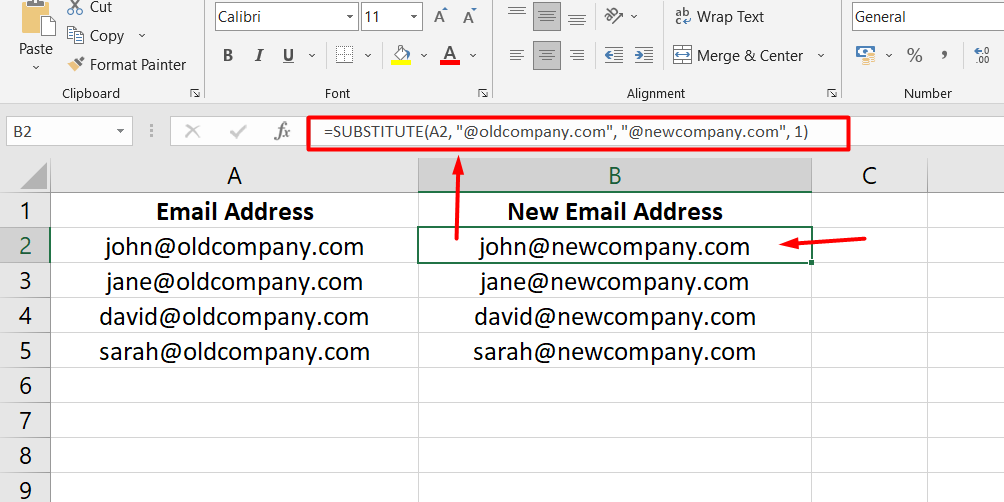Open the Alignment dialog launcher
The image size is (1004, 502).
click(x=832, y=93)
